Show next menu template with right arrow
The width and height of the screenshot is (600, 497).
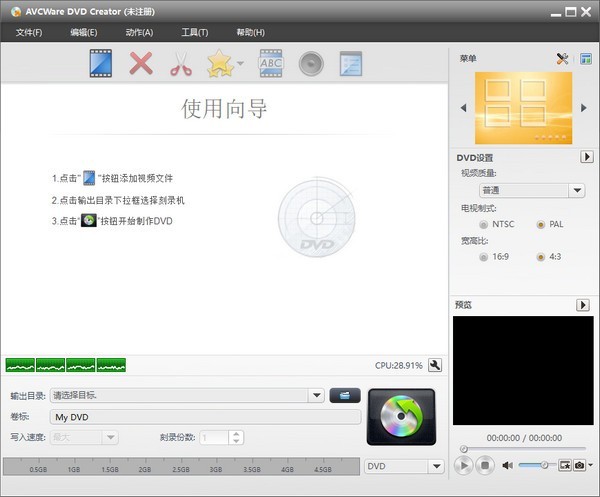(584, 108)
